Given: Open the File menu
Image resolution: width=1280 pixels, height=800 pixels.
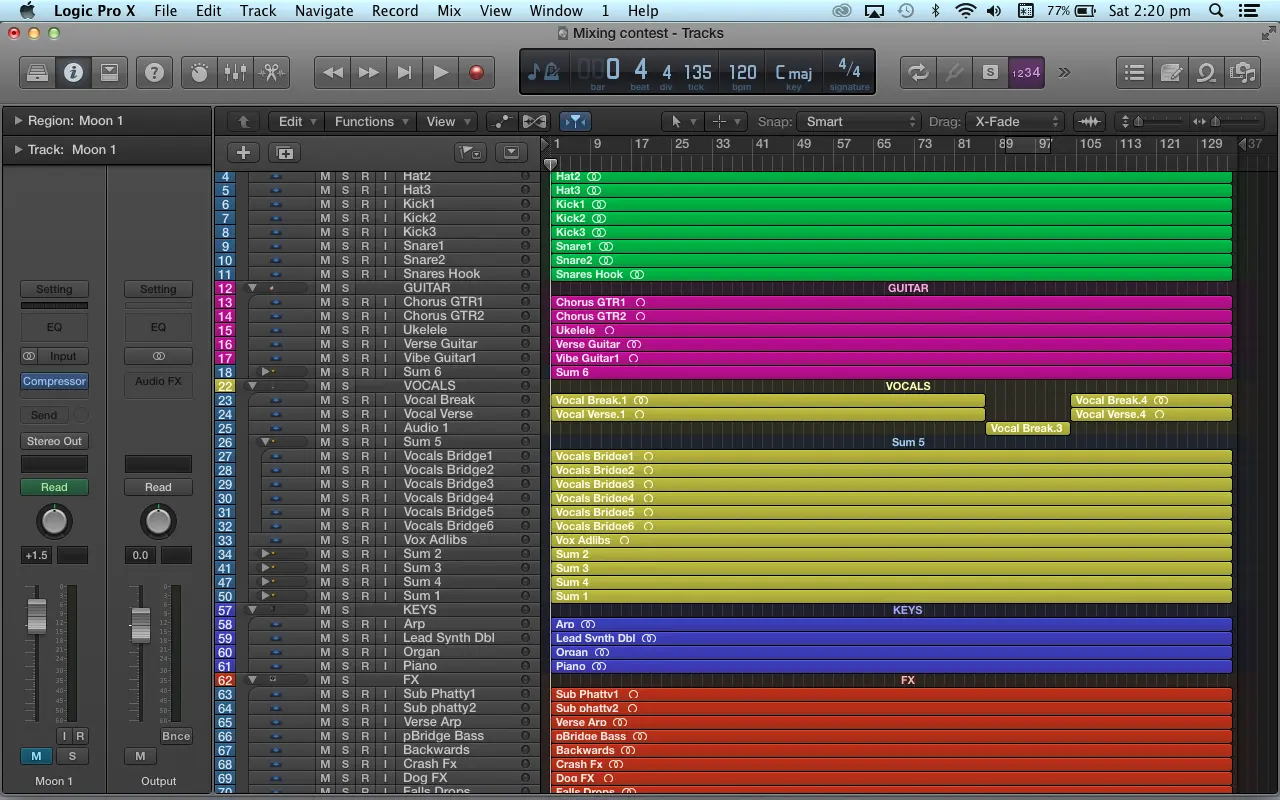Looking at the screenshot, I should click(165, 11).
